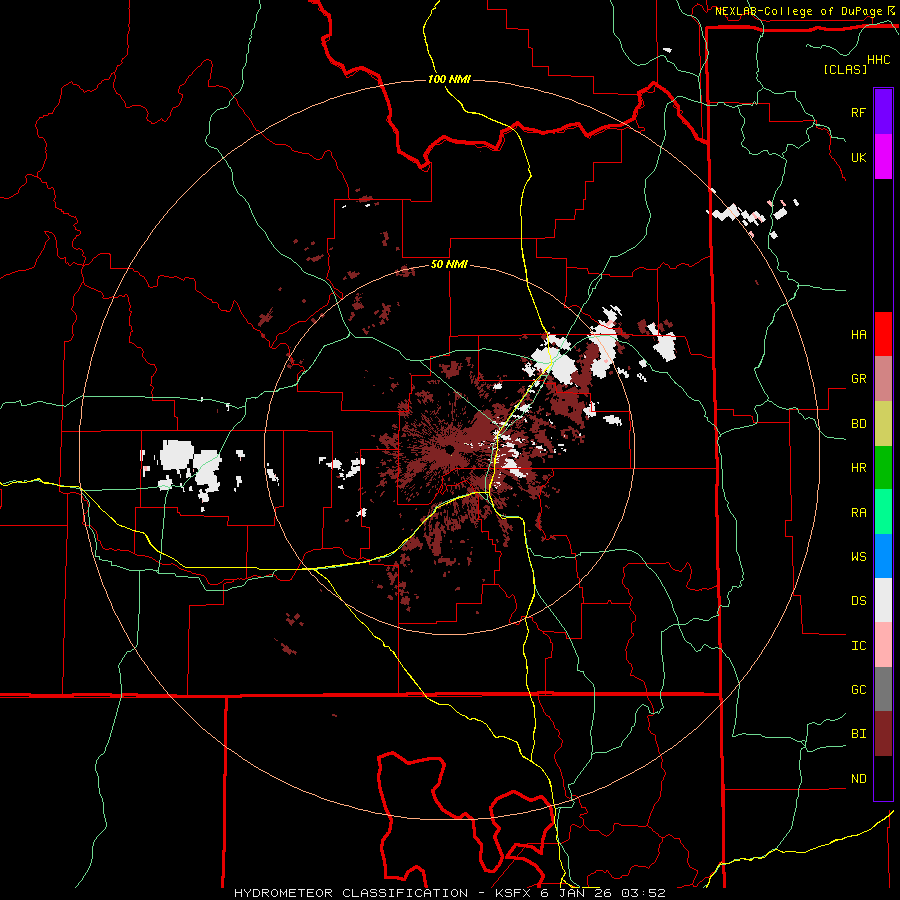The image size is (900, 900).
Task: Click the red HA legend color swatch
Action: (x=883, y=334)
